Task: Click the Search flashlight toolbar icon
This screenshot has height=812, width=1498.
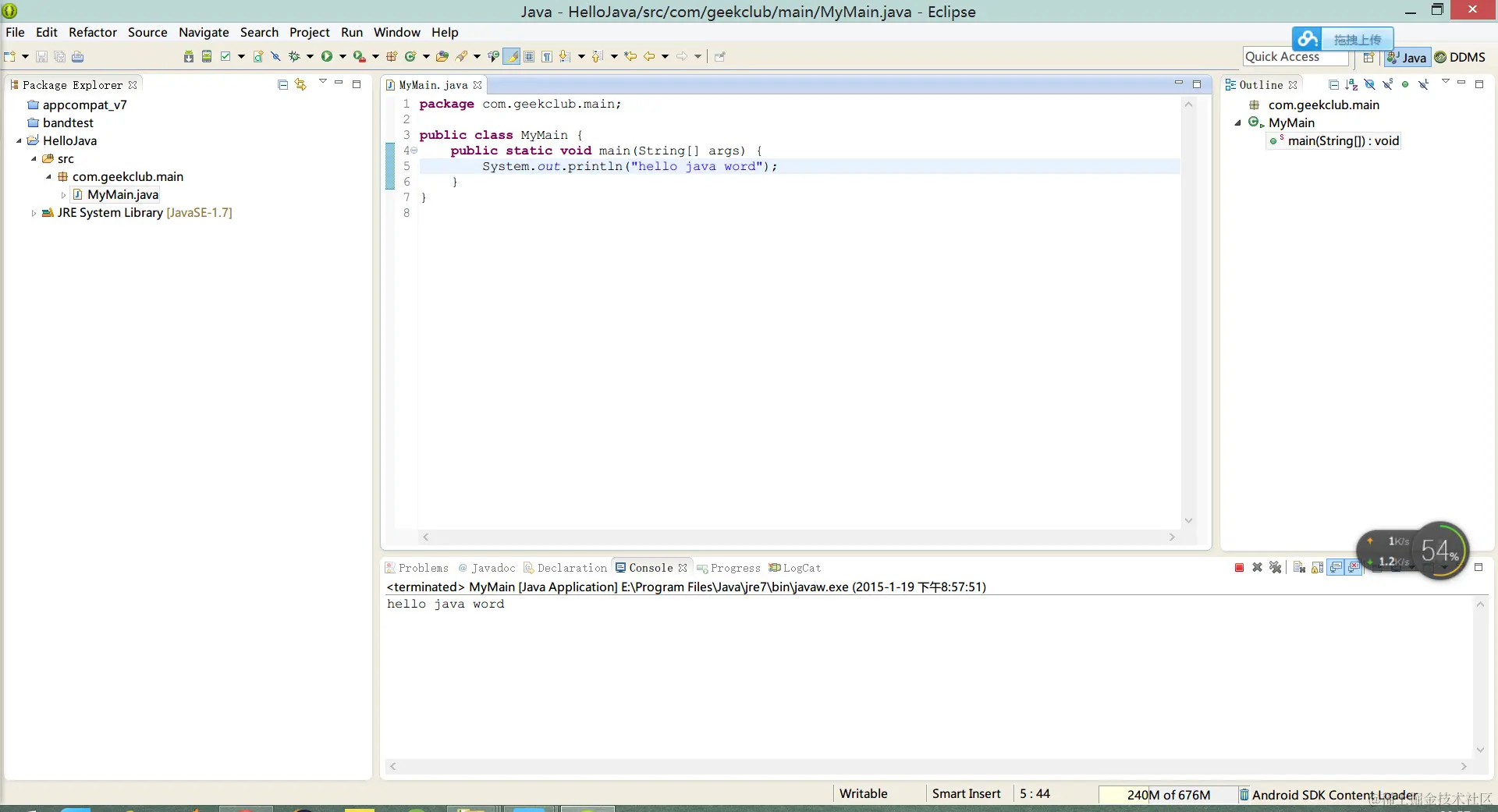Action: [462, 56]
